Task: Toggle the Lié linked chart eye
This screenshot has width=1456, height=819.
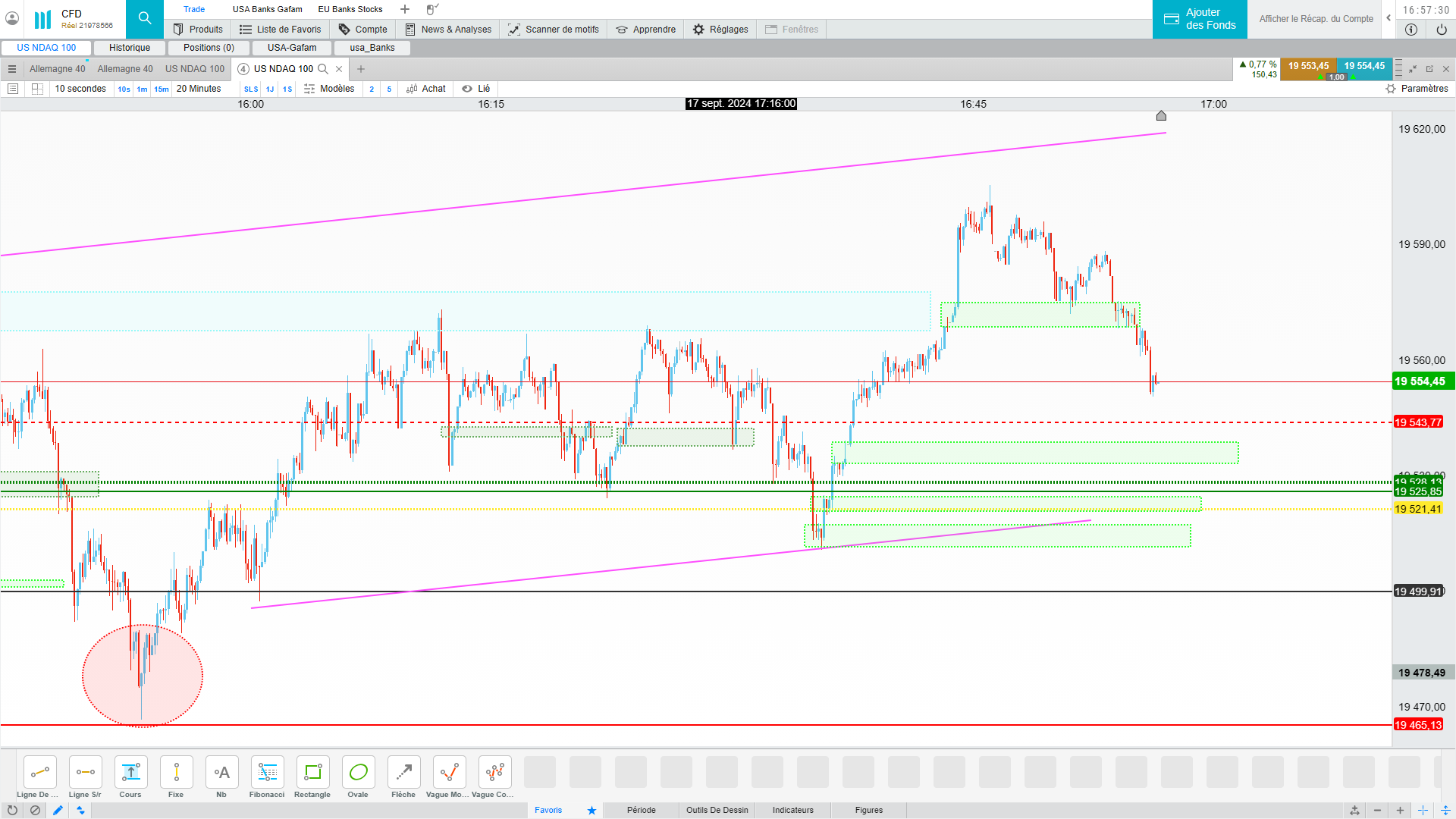Action: click(x=467, y=89)
